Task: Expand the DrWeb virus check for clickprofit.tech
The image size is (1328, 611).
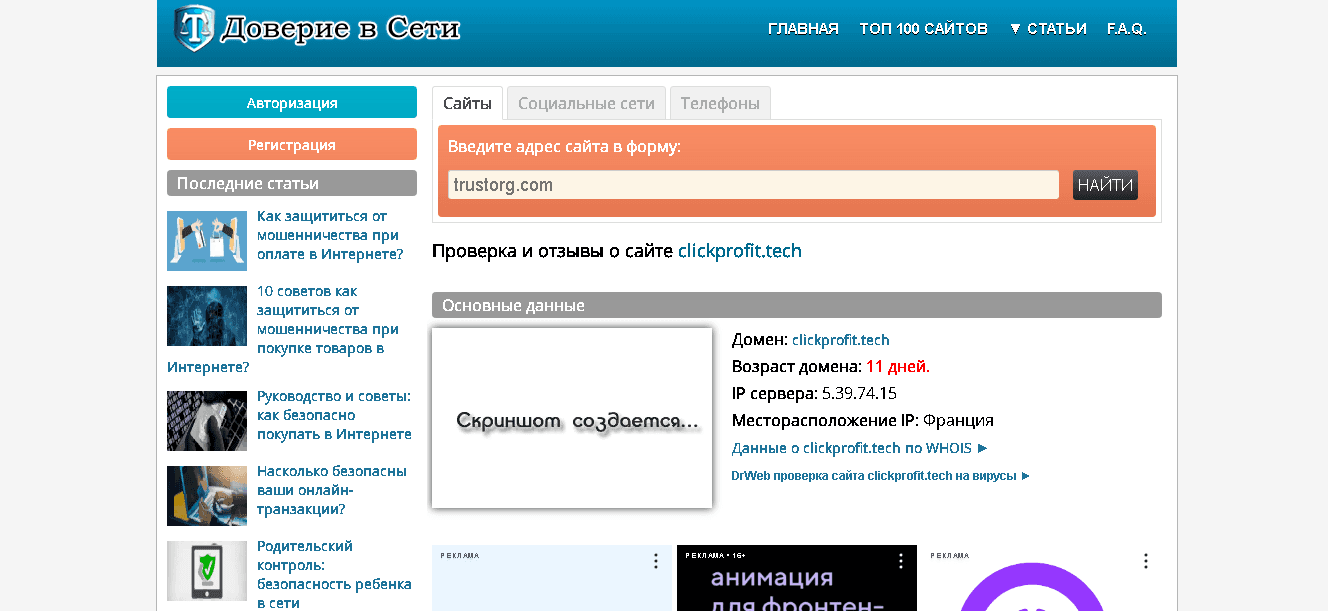Action: (880, 475)
